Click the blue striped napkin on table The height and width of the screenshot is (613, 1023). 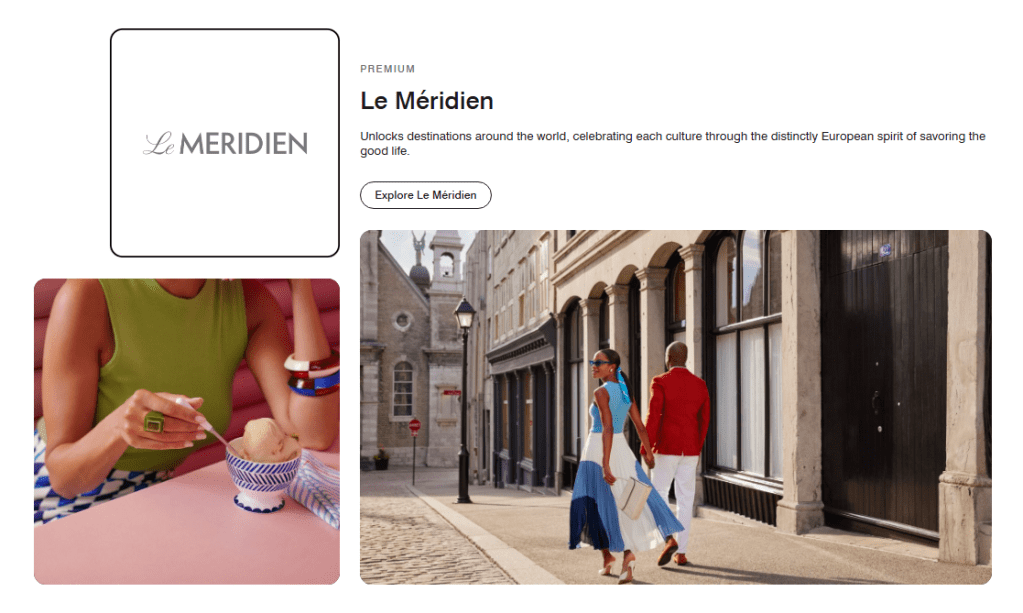click(316, 490)
